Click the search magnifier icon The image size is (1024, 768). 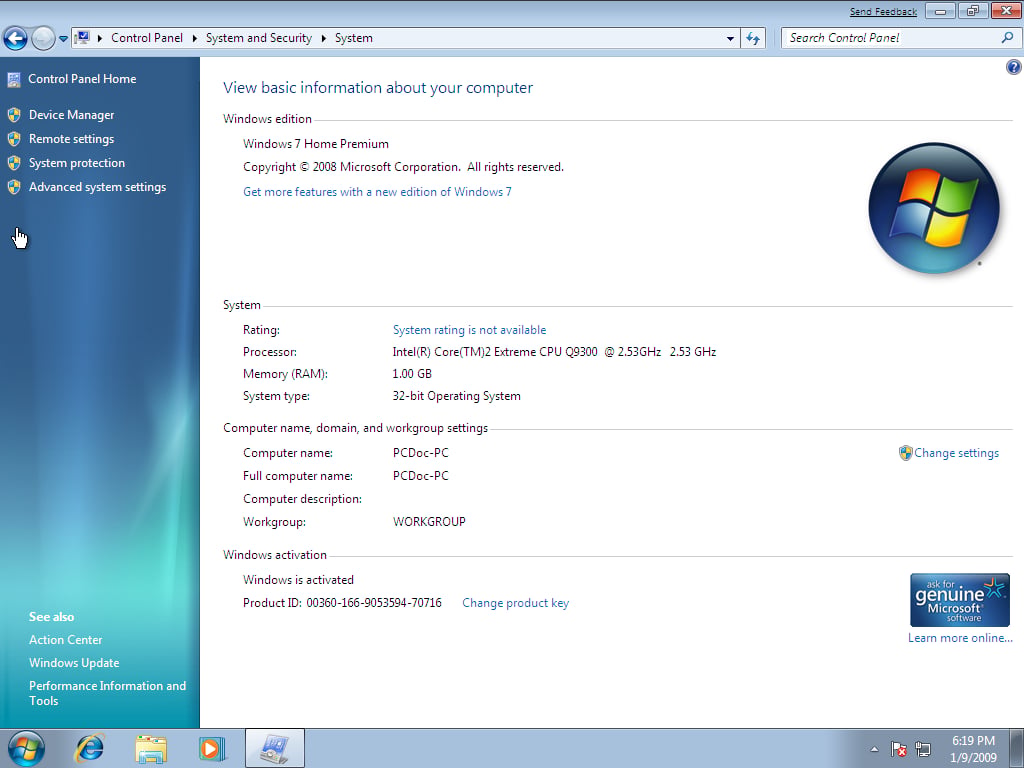pyautogui.click(x=1007, y=38)
